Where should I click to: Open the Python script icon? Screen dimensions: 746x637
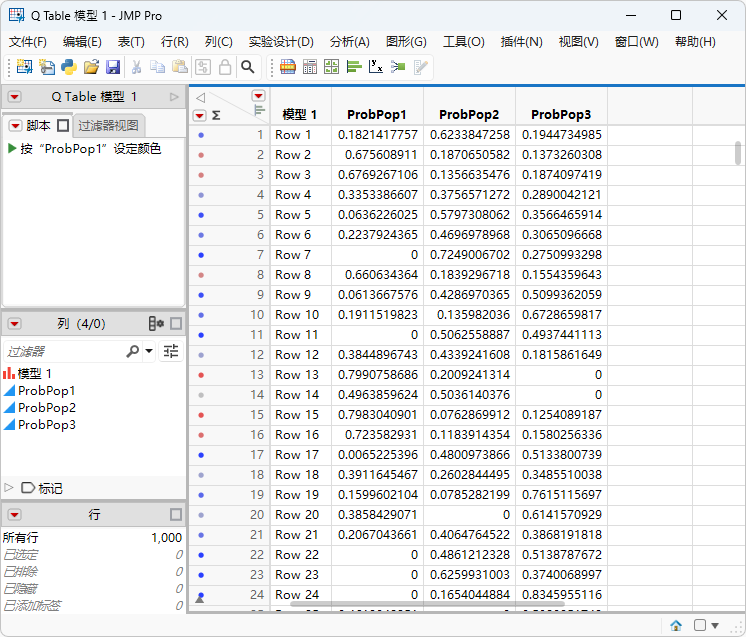69,67
